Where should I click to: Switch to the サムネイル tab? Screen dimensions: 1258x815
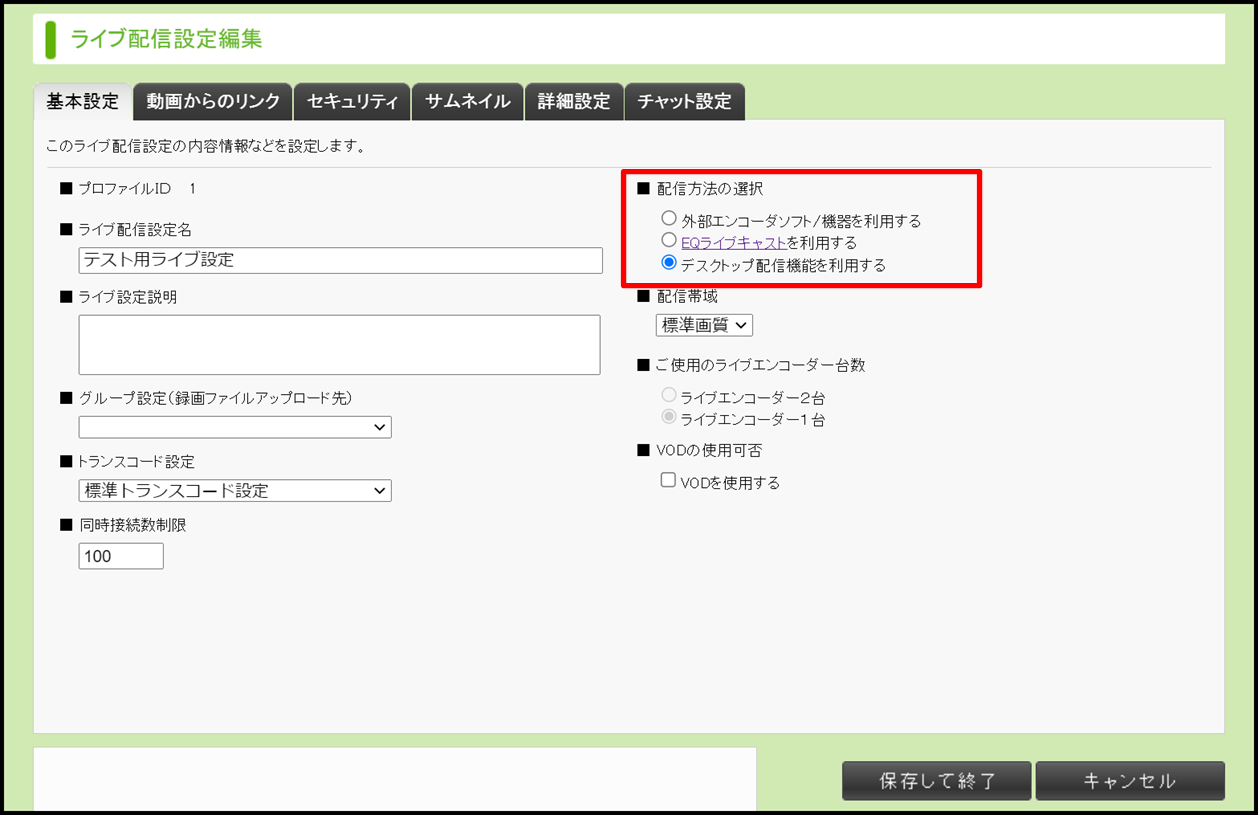467,102
